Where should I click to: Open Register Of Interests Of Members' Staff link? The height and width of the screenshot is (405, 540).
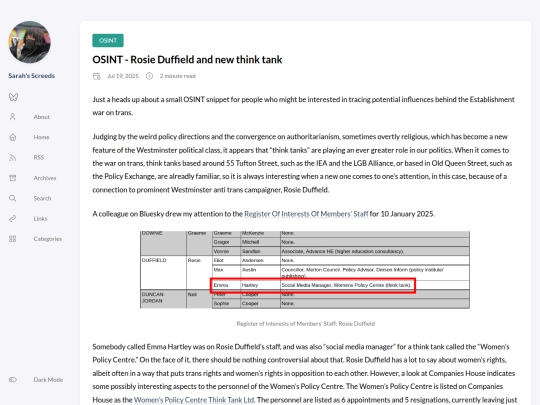point(306,214)
